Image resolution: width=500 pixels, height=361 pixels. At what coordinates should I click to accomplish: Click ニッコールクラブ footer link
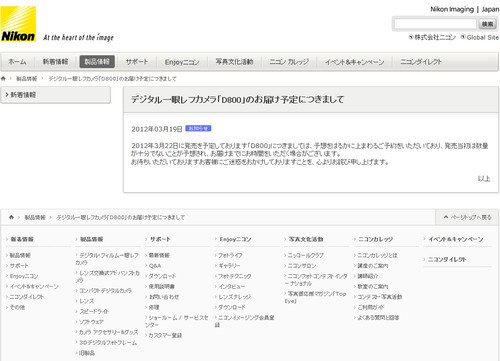305,255
